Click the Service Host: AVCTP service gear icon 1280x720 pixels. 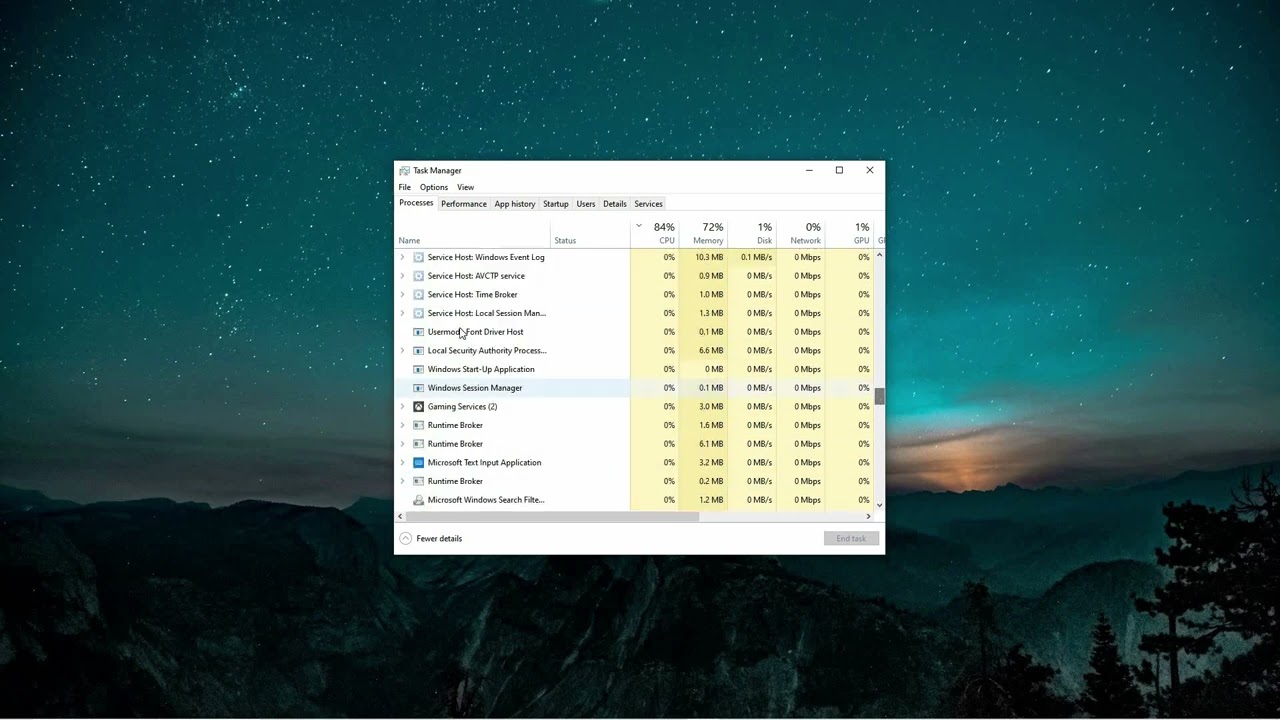tap(419, 276)
